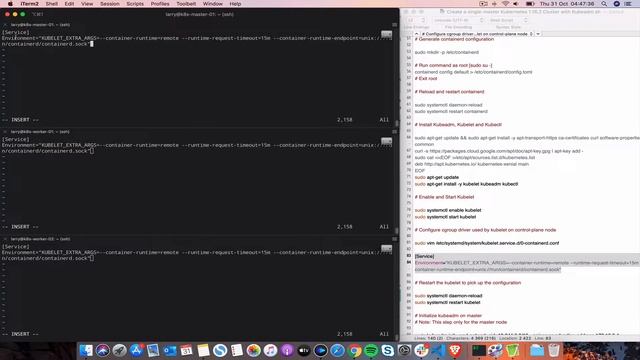Click 'sudo systemctl enable kubelet' line
Viewport: 640px width, 360px height.
click(448, 210)
